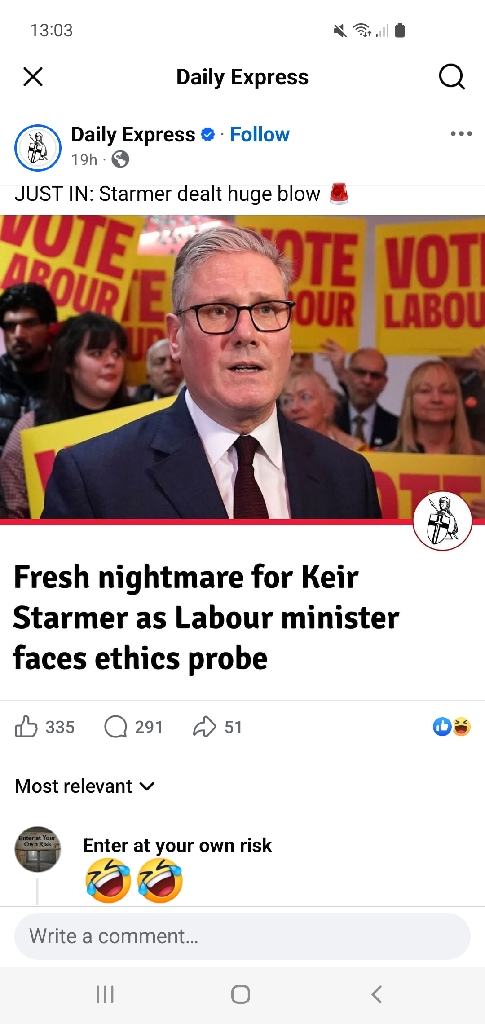Open commenter 'Enter at your own risk' profile

pyautogui.click(x=177, y=845)
